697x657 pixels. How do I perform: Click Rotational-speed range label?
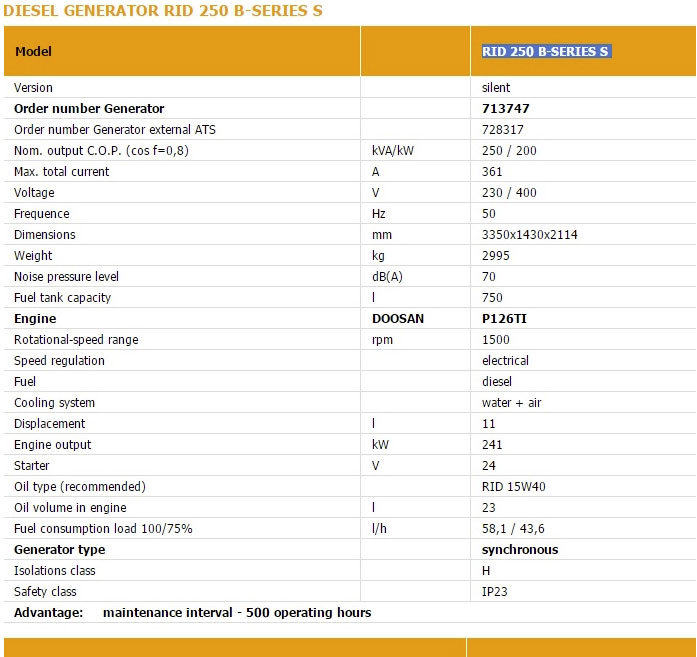pos(76,340)
